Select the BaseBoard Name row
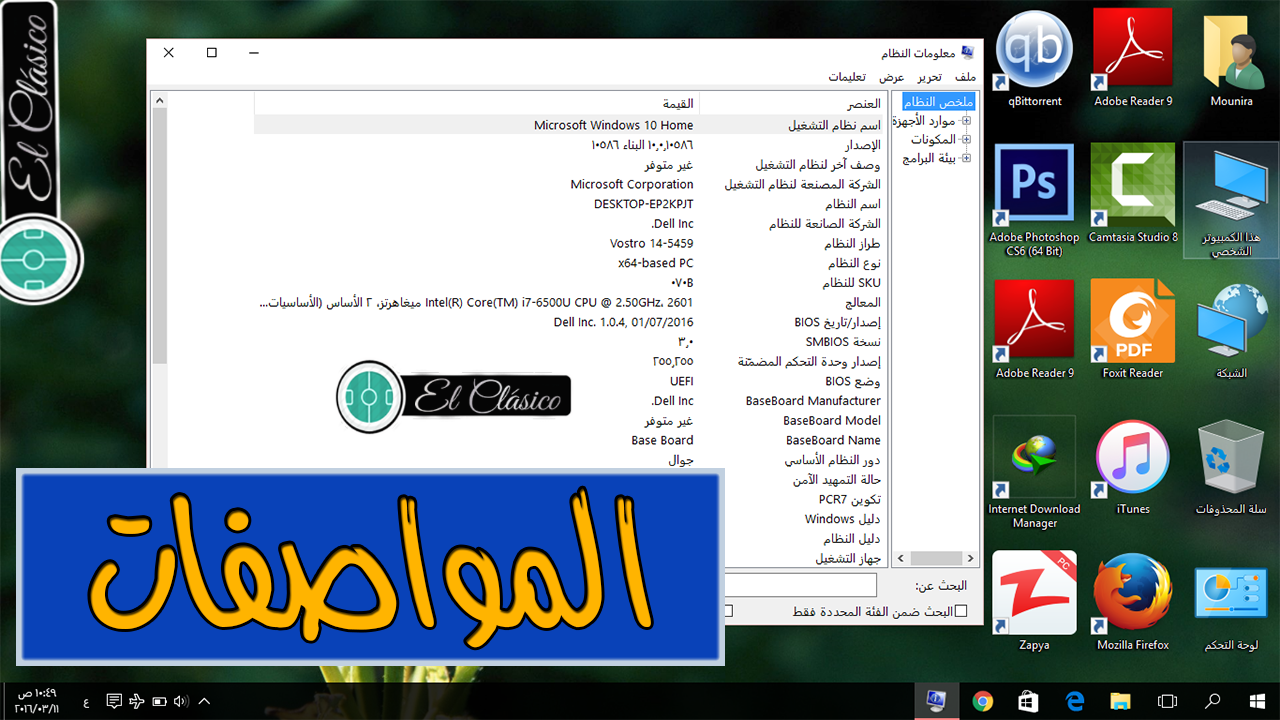1280x720 pixels. click(x=570, y=440)
